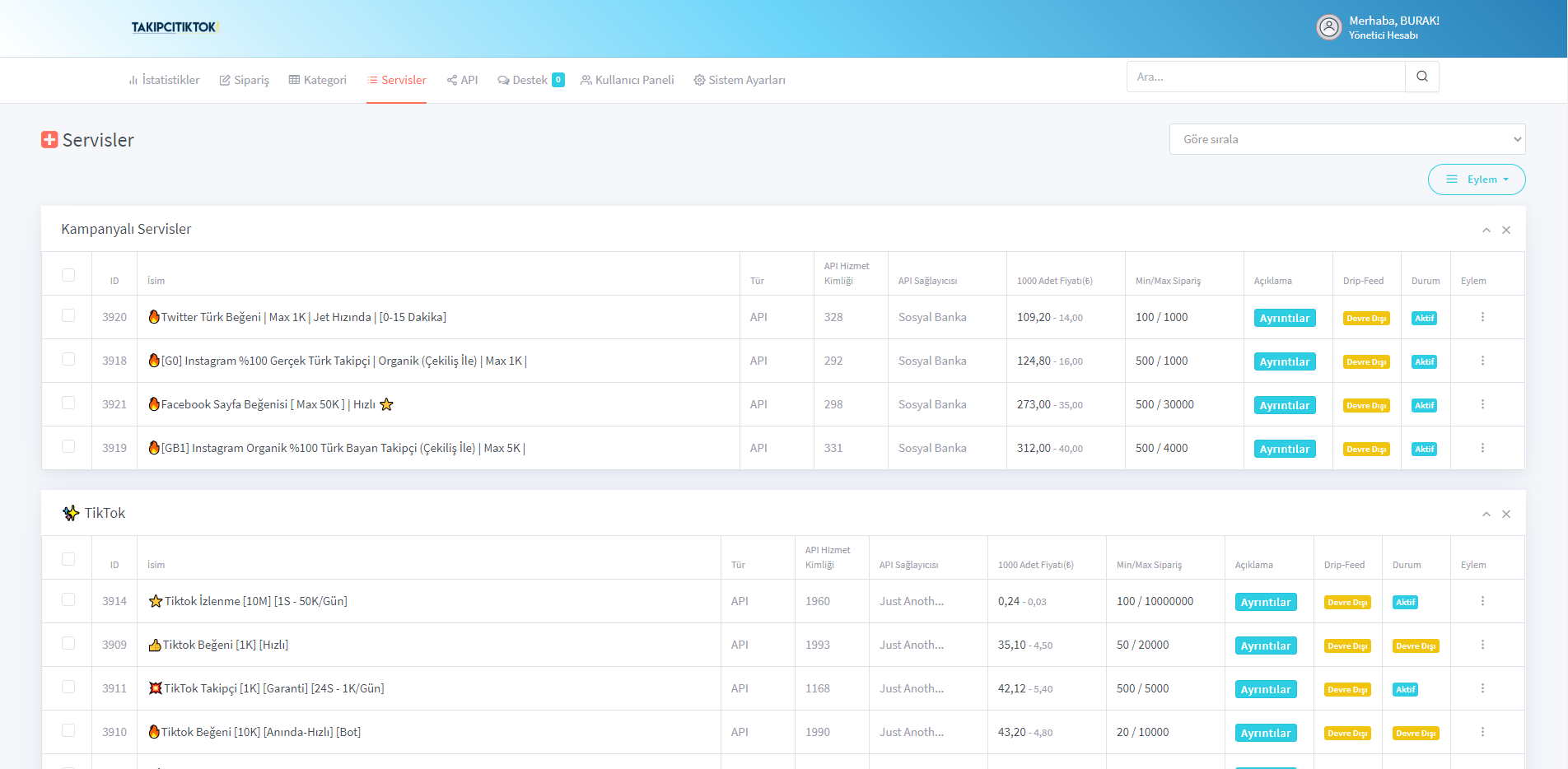
Task: Open row 3914 three-dot action menu
Action: tap(1482, 601)
